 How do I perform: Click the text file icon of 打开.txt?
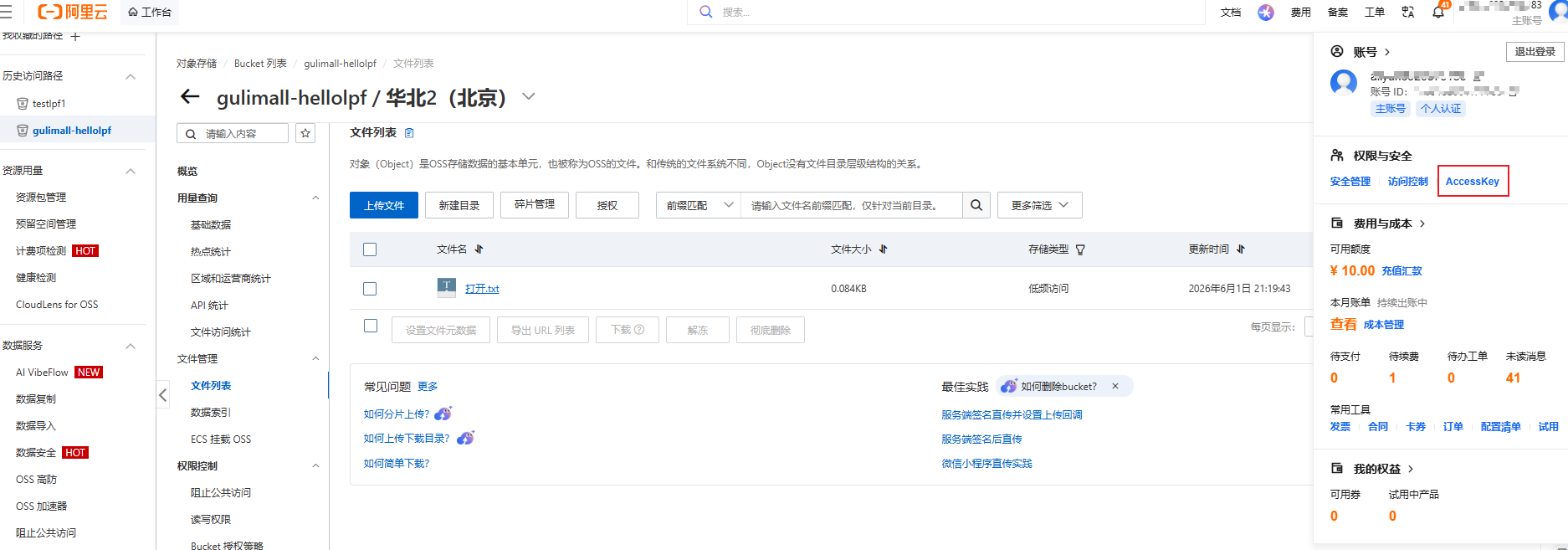(447, 287)
